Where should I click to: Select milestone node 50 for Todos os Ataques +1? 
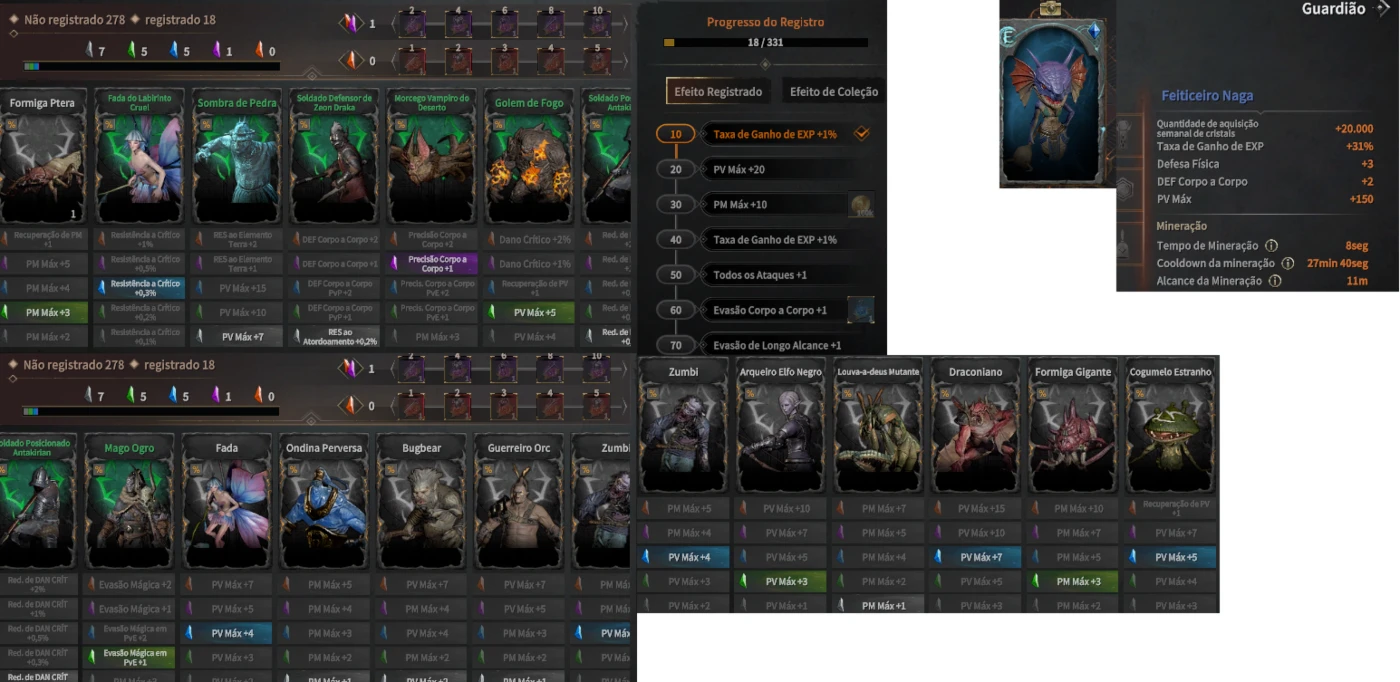click(x=676, y=275)
